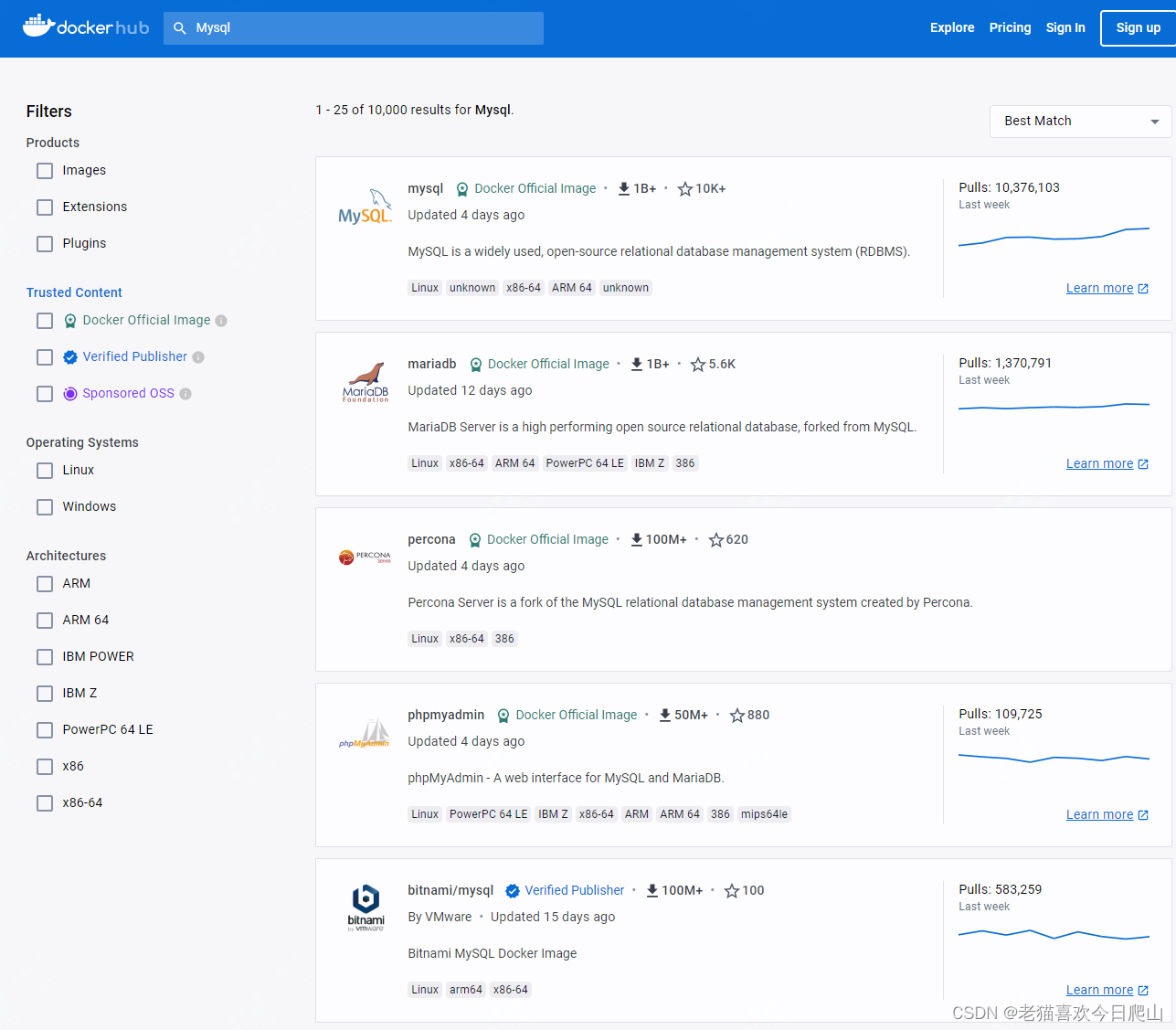Viewport: 1176px width, 1030px height.
Task: Click the Bitnami by VMware logo
Action: pos(365,907)
